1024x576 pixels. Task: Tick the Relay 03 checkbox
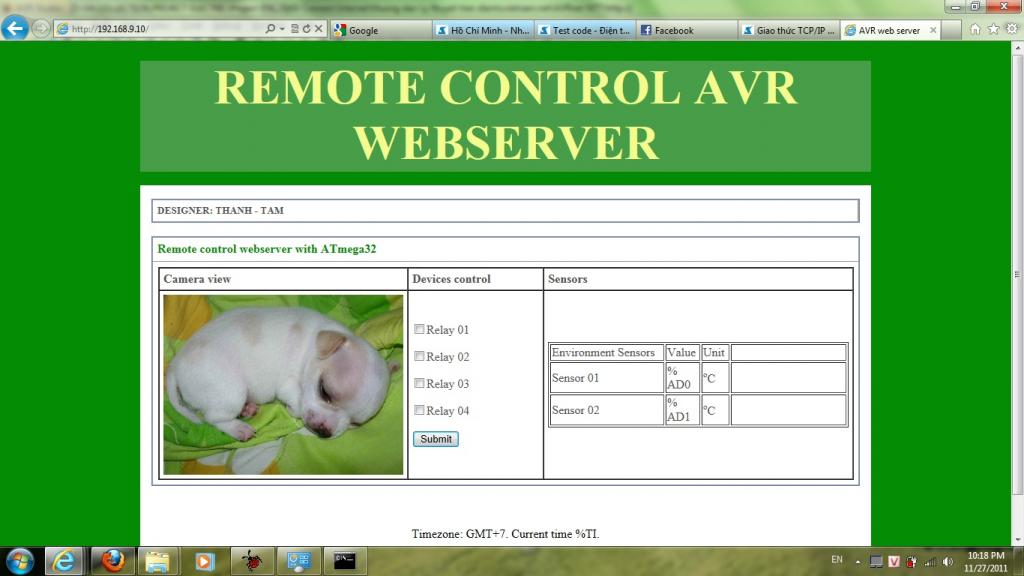point(419,383)
